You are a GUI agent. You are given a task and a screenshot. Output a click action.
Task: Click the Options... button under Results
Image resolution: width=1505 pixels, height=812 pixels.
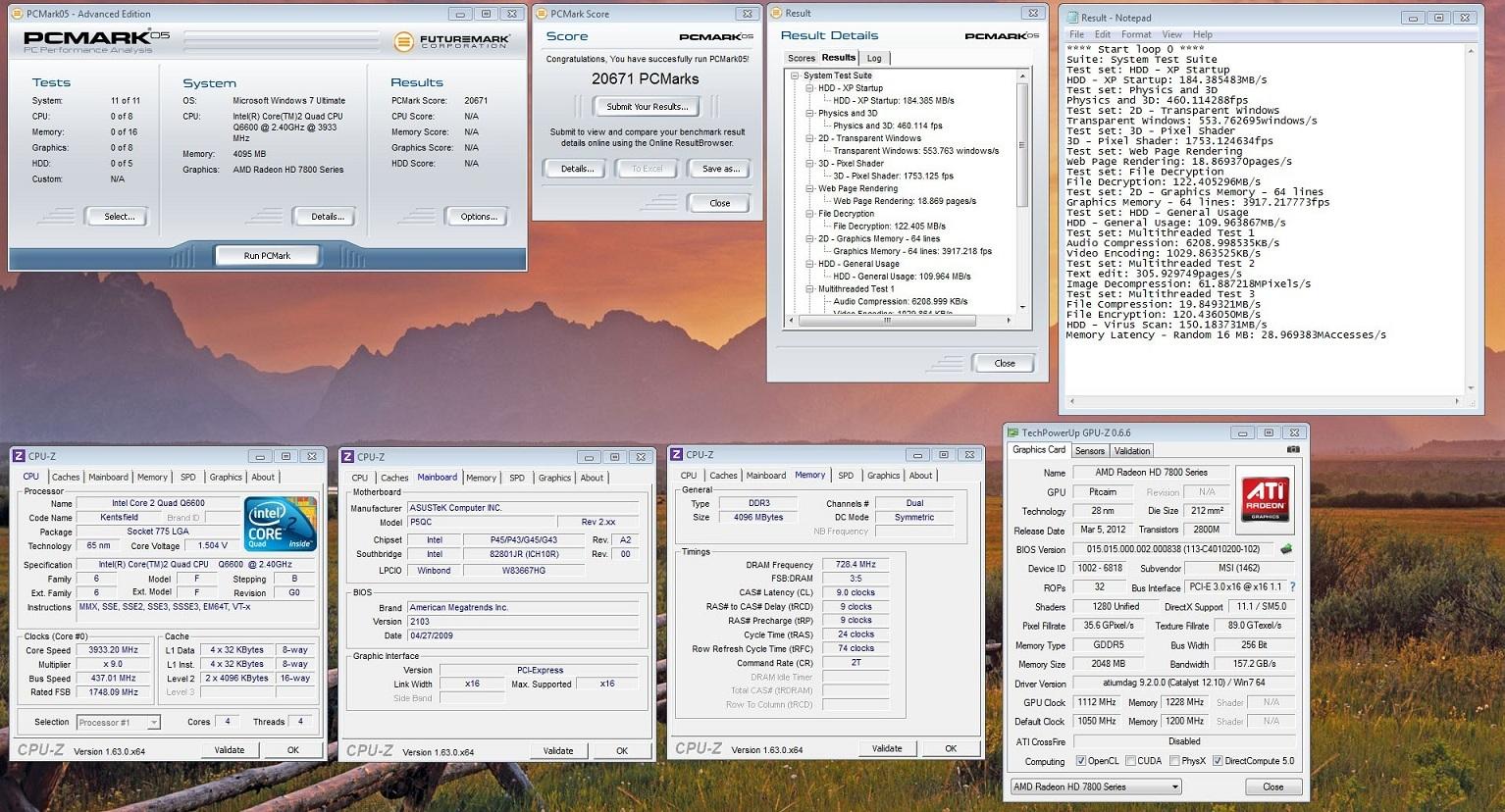point(479,216)
